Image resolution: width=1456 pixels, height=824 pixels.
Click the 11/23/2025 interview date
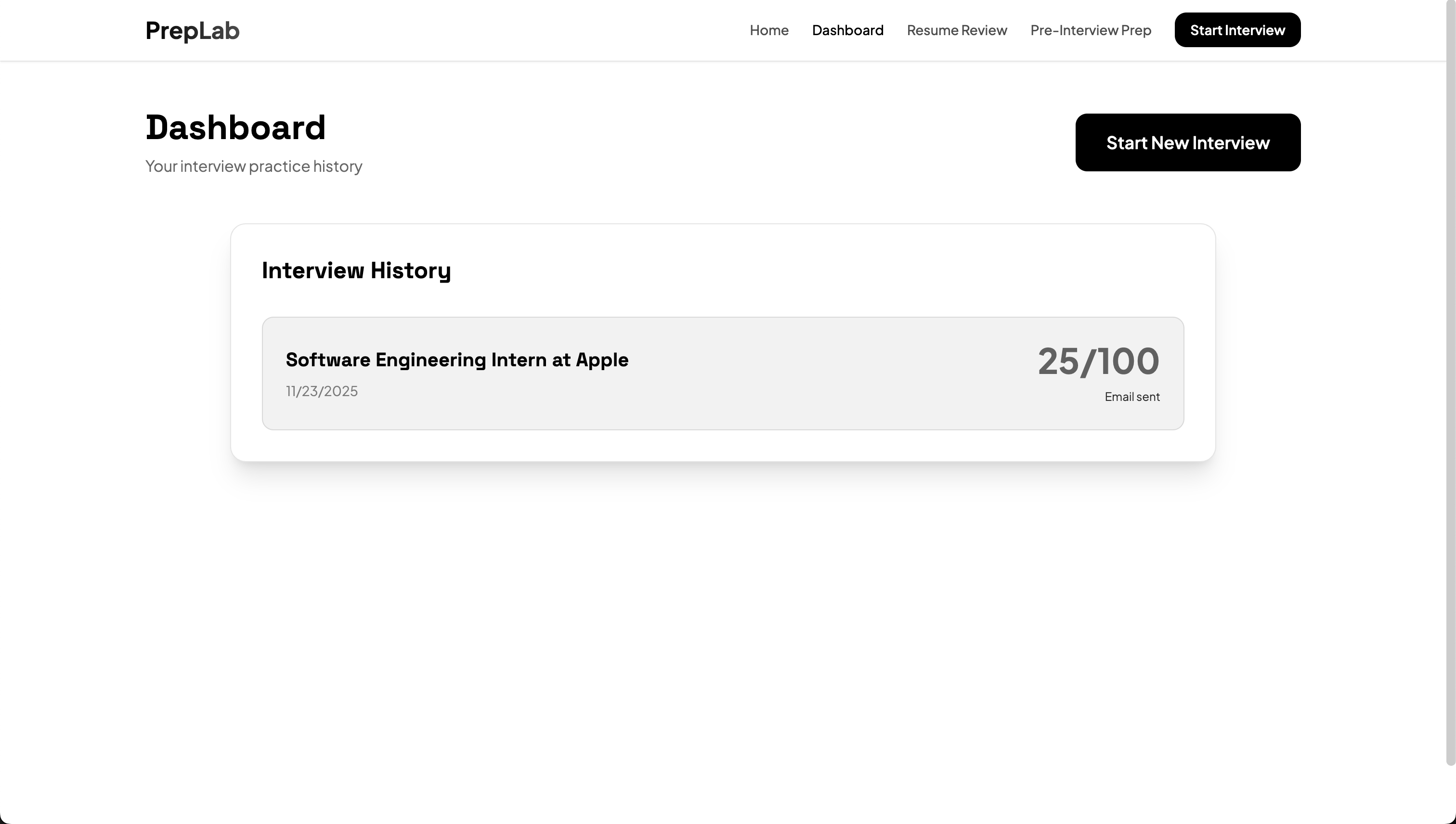pyautogui.click(x=322, y=391)
